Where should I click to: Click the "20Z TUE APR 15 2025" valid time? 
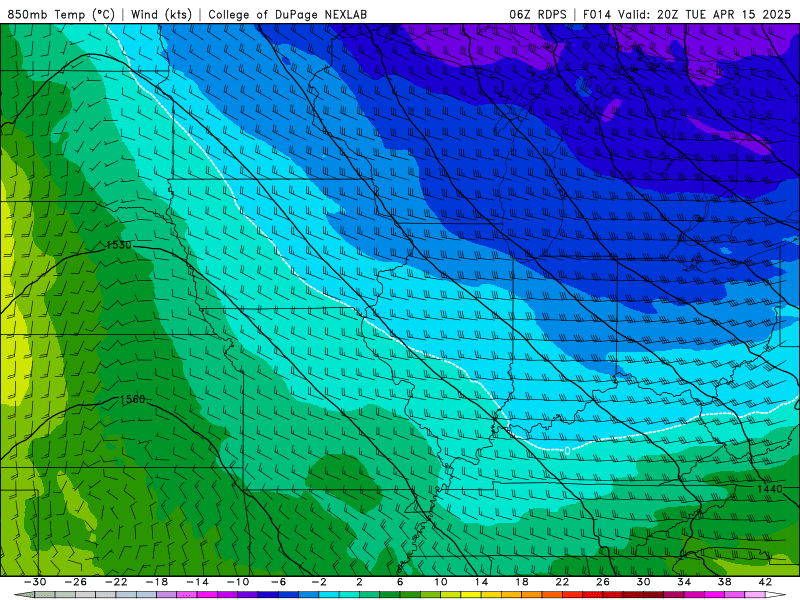click(723, 14)
